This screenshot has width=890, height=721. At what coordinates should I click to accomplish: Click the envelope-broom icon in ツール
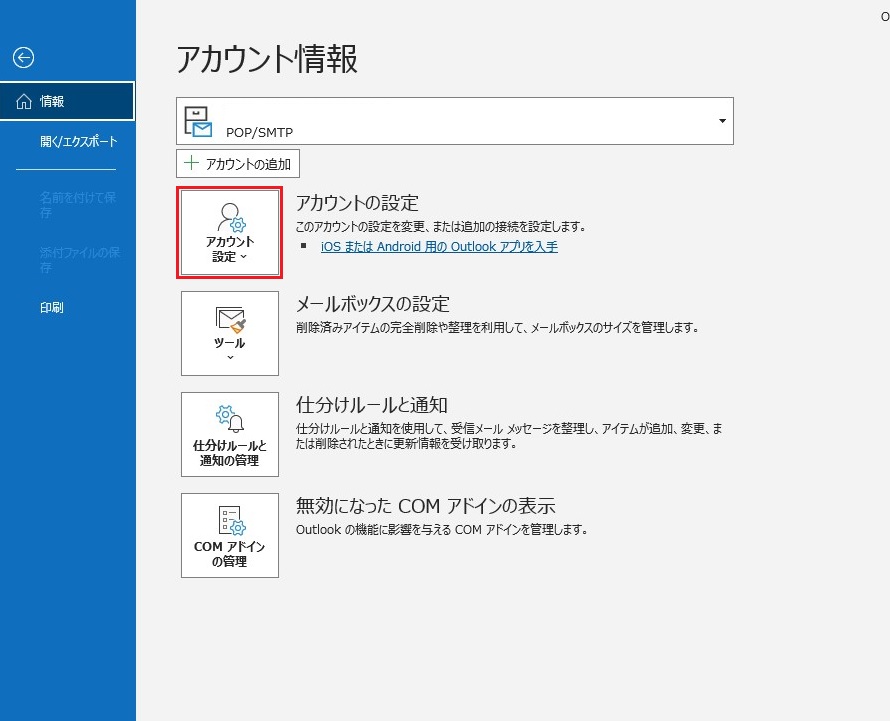tap(230, 318)
